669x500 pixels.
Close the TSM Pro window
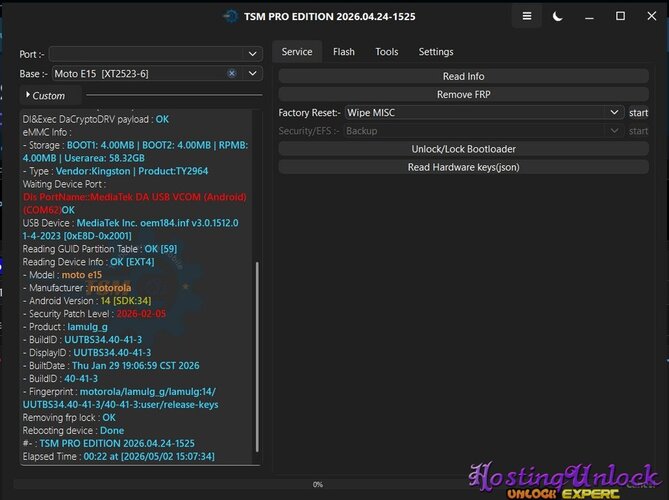pyautogui.click(x=652, y=16)
